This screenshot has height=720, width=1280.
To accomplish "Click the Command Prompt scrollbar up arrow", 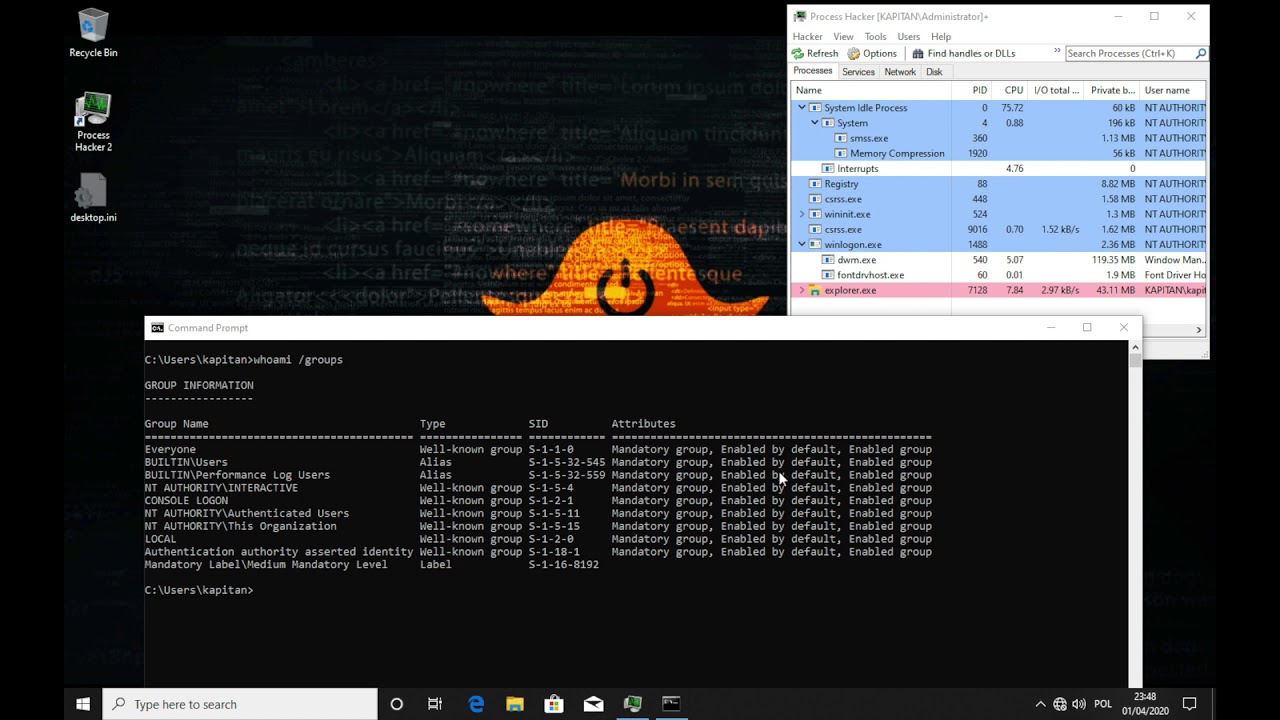I will [x=1135, y=347].
